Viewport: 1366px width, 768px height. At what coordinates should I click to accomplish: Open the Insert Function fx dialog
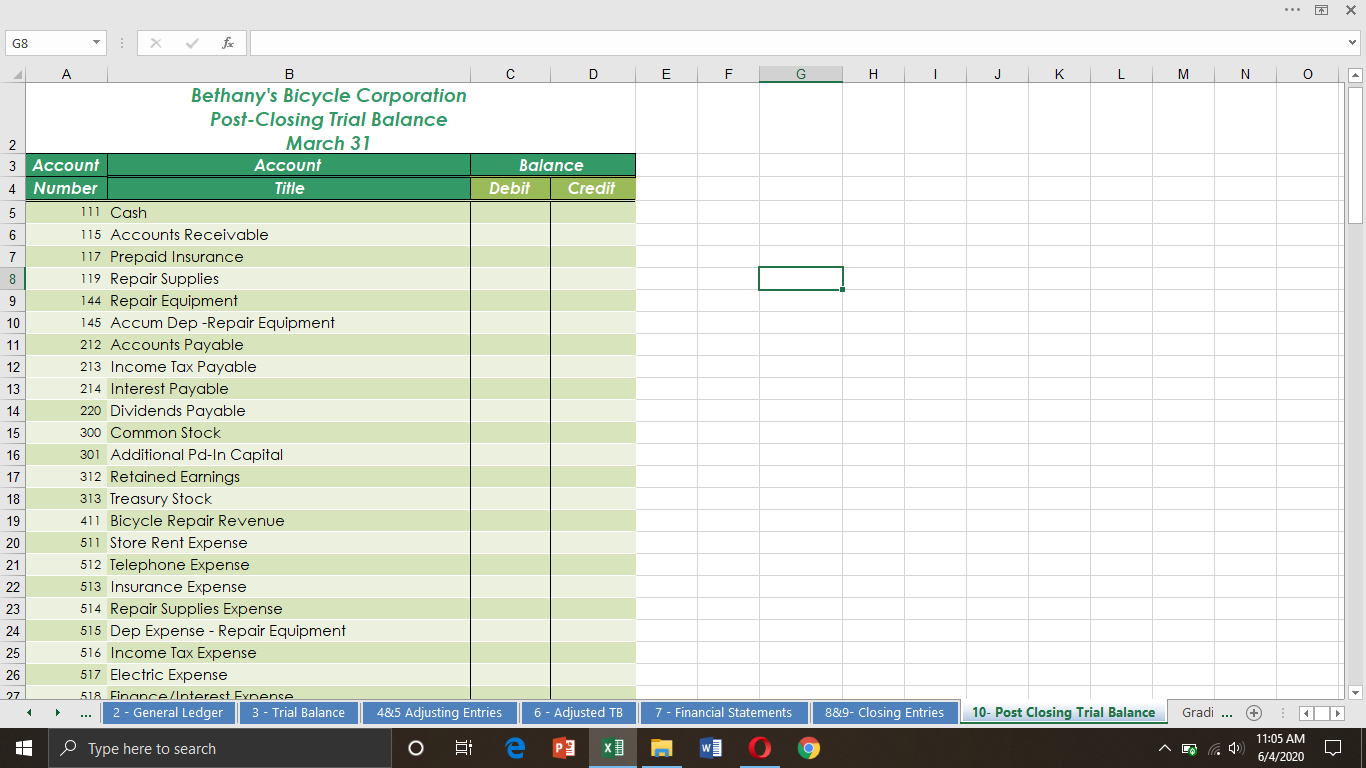point(228,43)
